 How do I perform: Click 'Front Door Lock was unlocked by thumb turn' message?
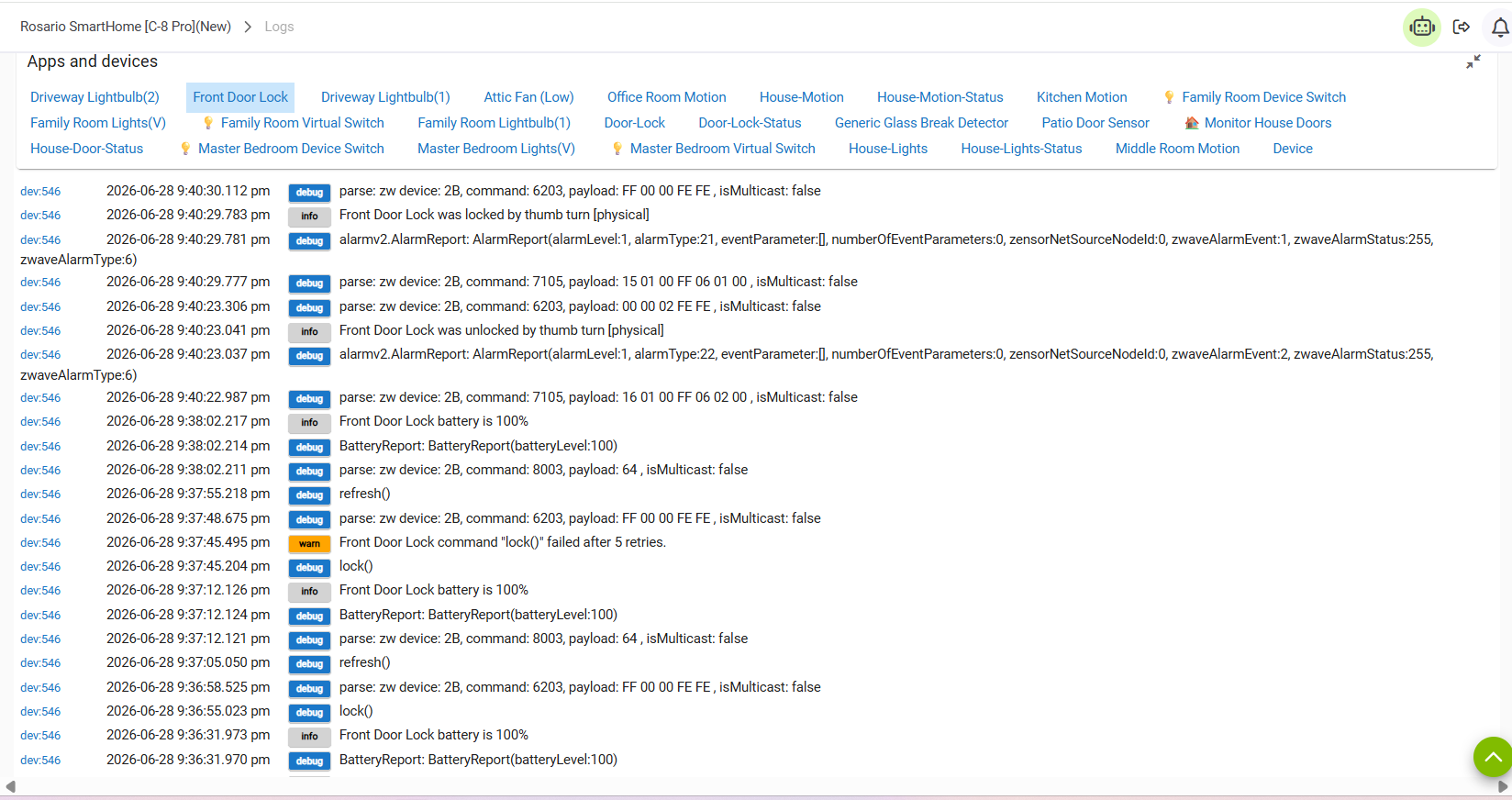point(501,330)
